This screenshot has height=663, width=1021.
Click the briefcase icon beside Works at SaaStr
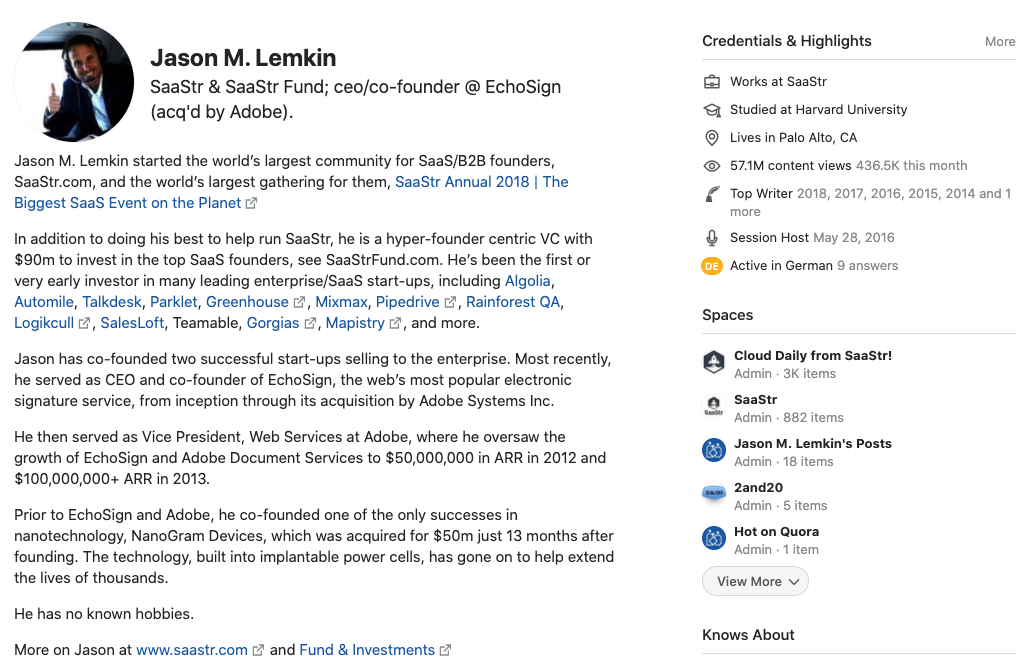pos(712,82)
